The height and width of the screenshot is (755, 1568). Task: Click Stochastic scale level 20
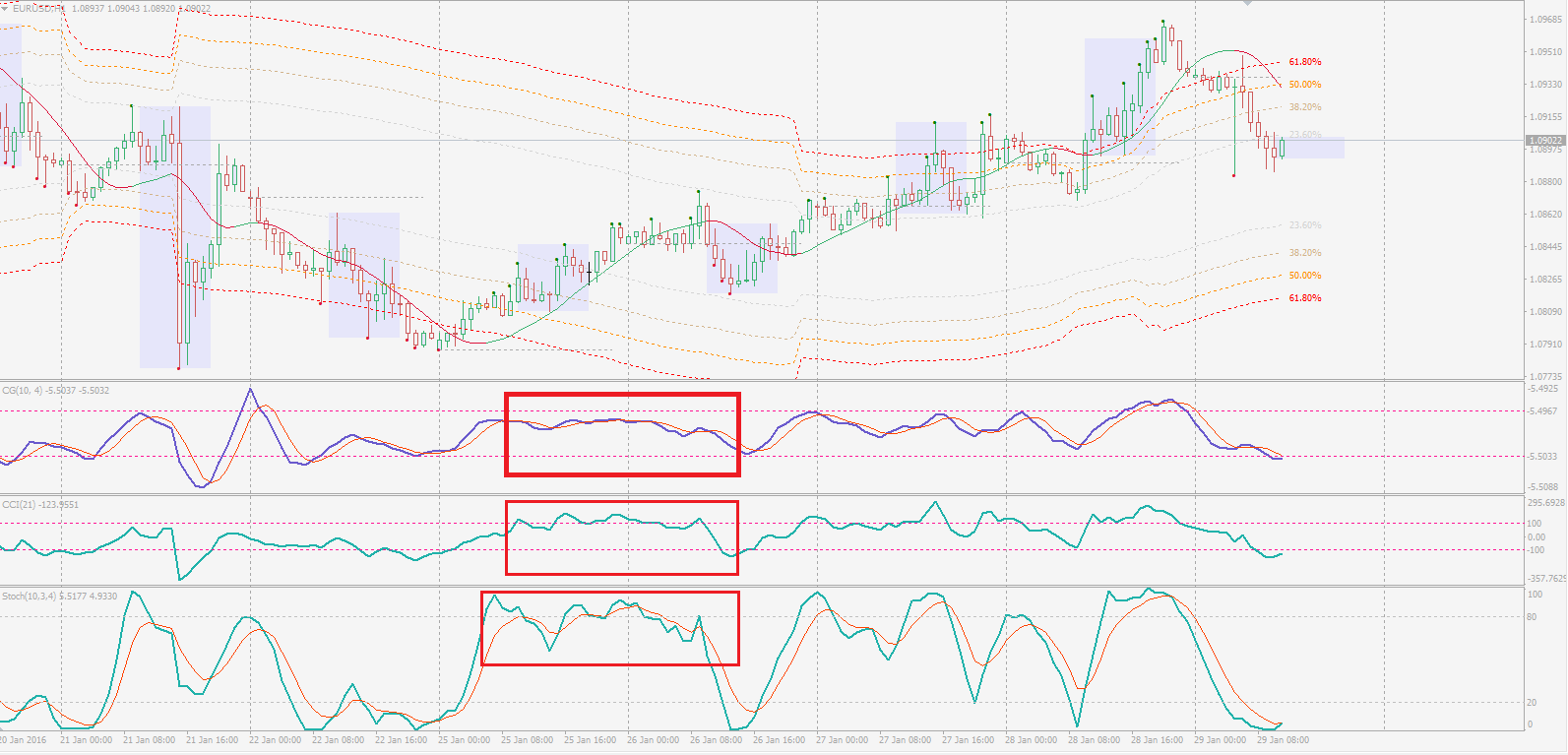1532,703
